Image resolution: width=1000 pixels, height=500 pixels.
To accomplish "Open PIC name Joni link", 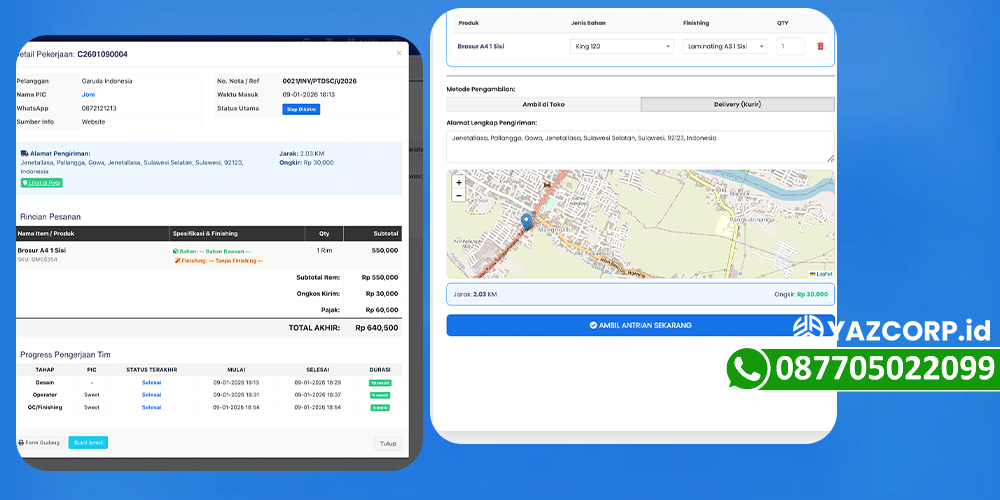I will (89, 94).
